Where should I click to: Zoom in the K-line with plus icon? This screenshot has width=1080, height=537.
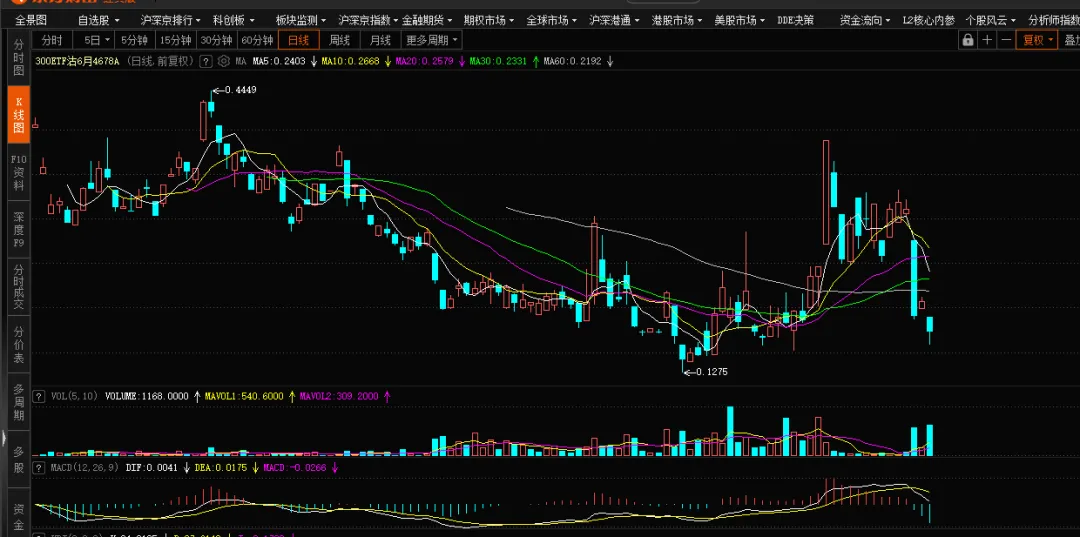[x=987, y=40]
